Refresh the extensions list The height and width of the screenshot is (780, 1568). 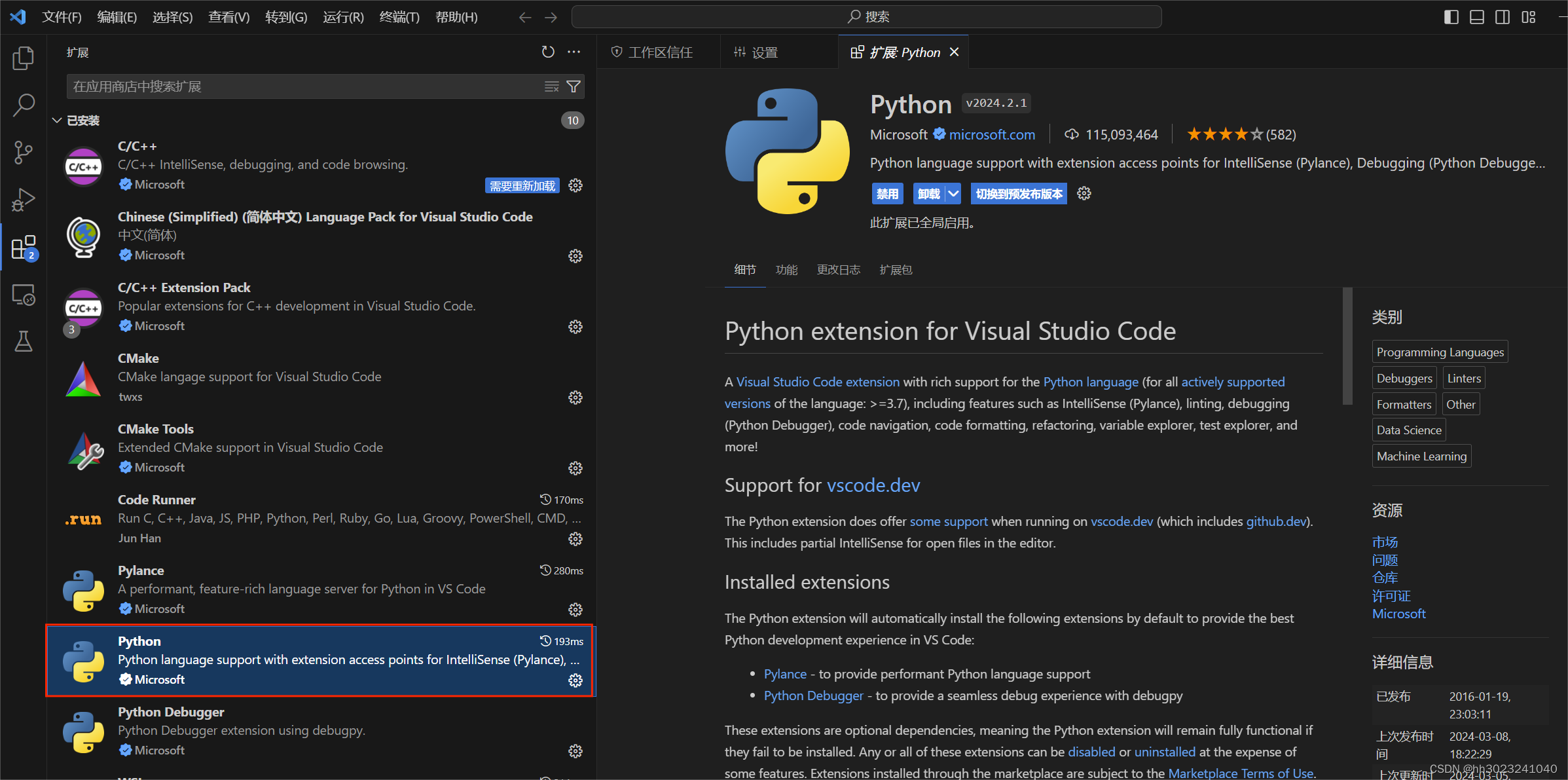548,52
